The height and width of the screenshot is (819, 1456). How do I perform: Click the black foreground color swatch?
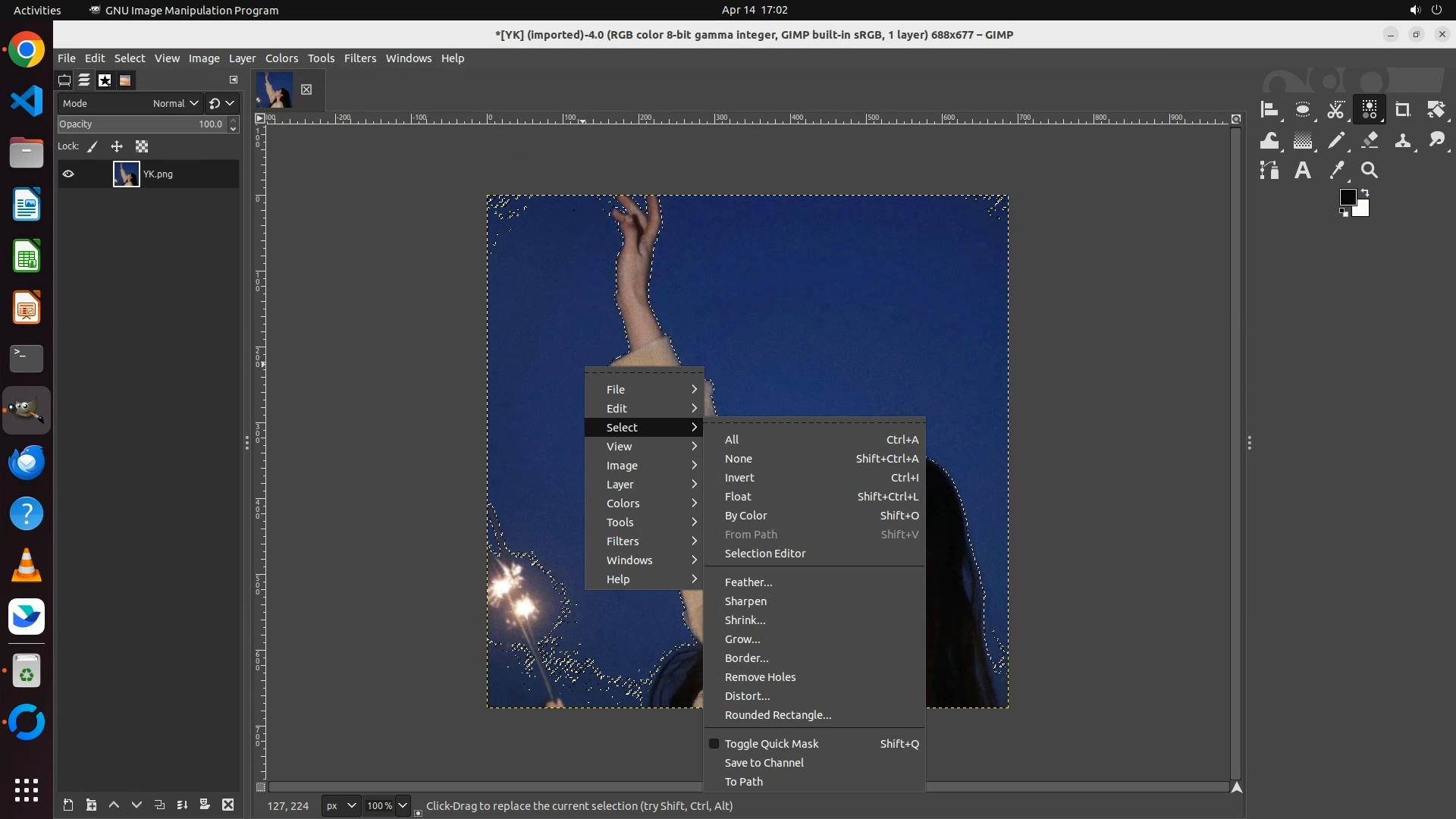[1348, 198]
